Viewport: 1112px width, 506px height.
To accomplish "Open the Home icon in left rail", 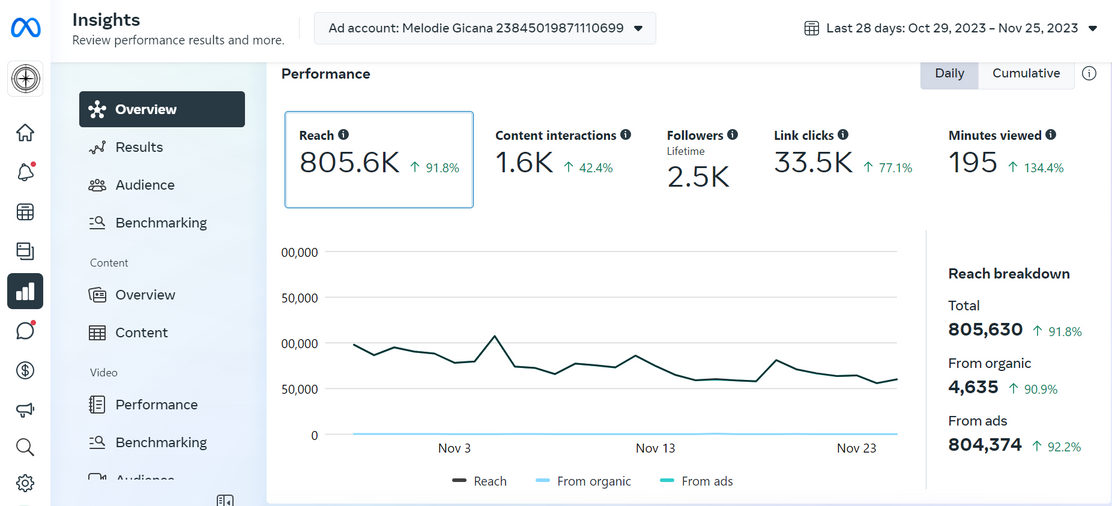I will coord(25,133).
